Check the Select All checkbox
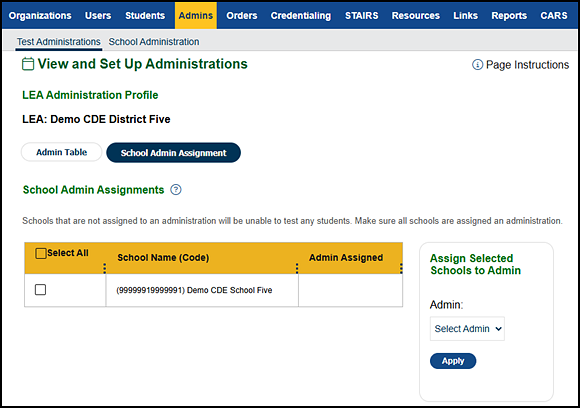Screen dimensions: 580x408 (40, 253)
